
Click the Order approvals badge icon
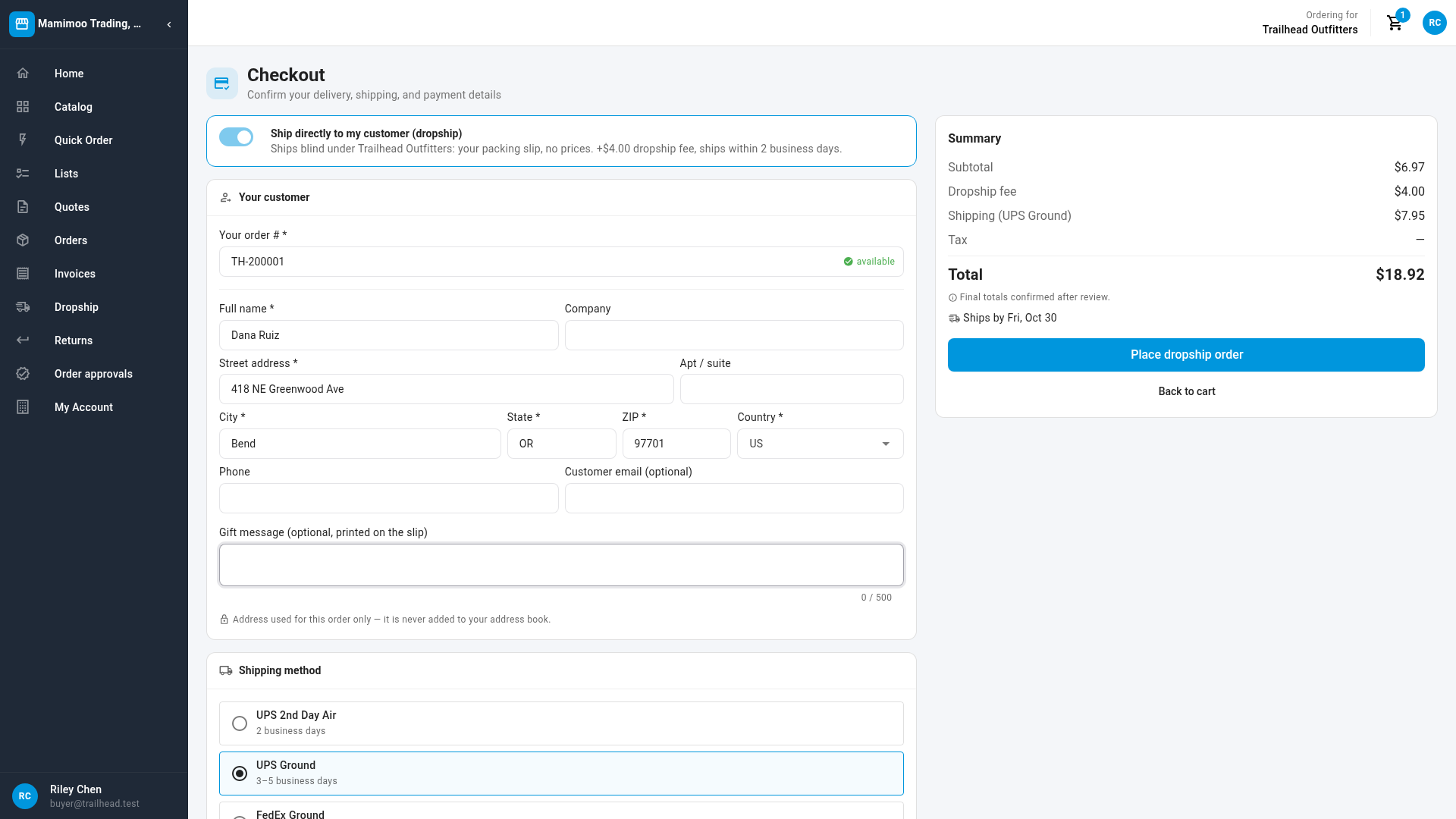pyautogui.click(x=23, y=374)
